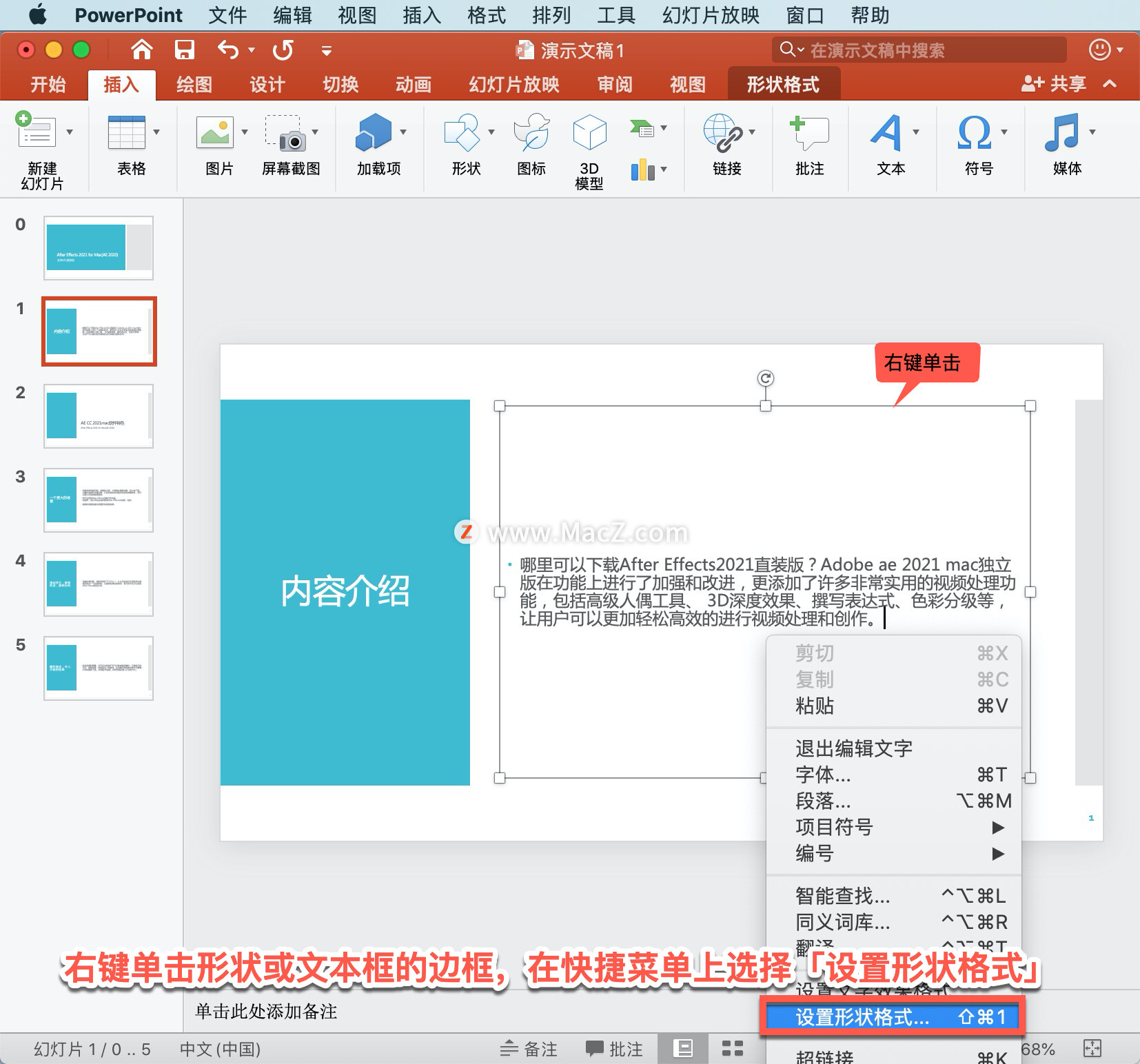This screenshot has width=1140, height=1064.
Task: Switch to the Home (开始) ribbon tab
Action: pyautogui.click(x=48, y=85)
